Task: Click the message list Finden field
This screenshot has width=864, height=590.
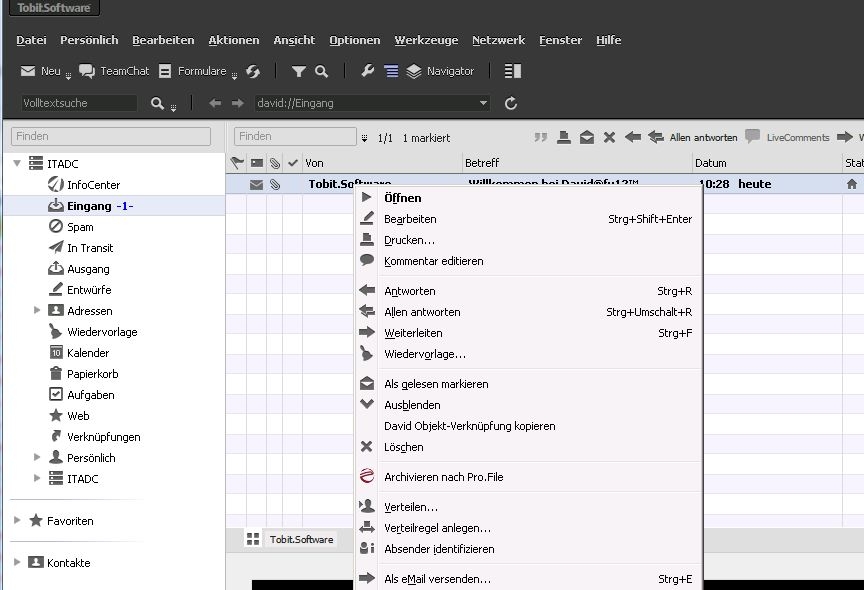Action: coord(295,136)
